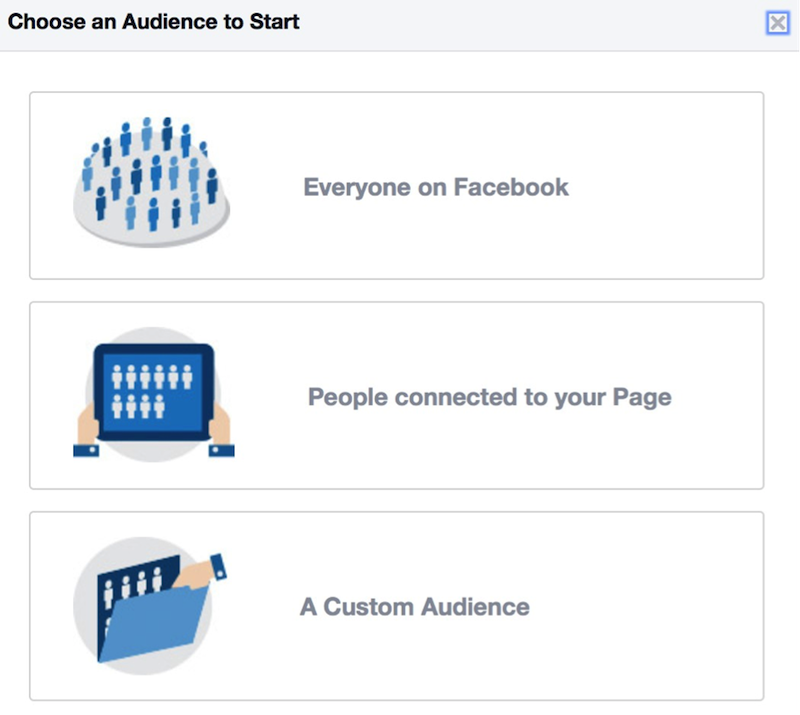Select the crowd-of-people icon
Screen dimensions: 800x715
(152, 182)
